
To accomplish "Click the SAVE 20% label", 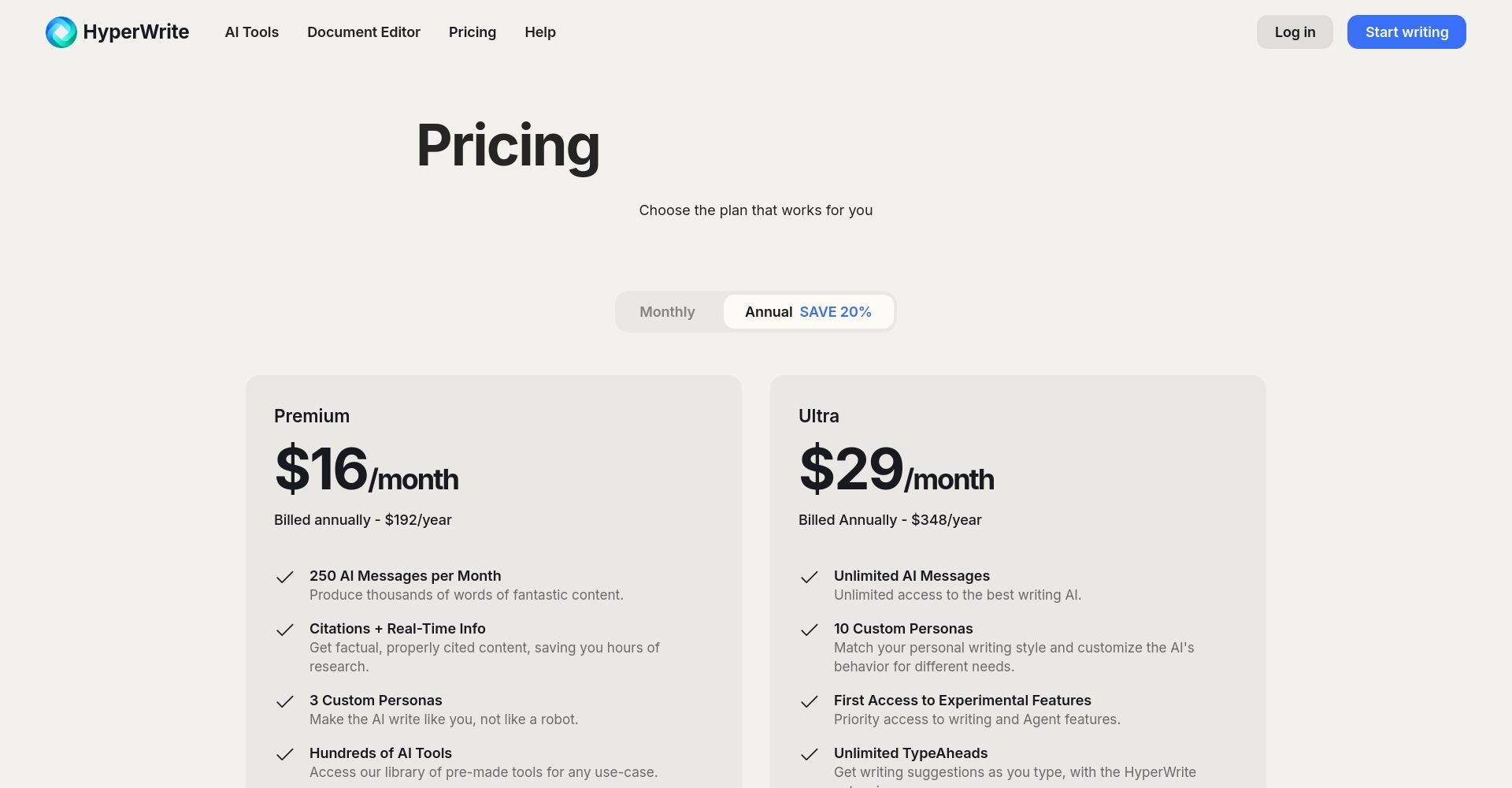I will point(836,312).
